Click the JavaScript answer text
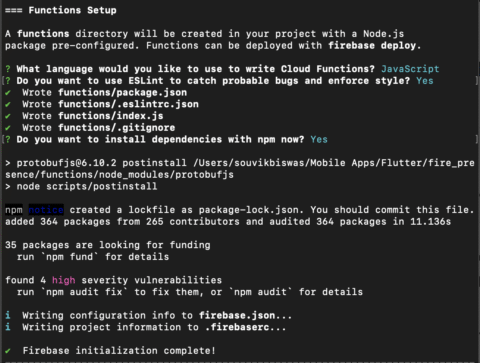Screen dimensions: 480x363 coord(410,69)
